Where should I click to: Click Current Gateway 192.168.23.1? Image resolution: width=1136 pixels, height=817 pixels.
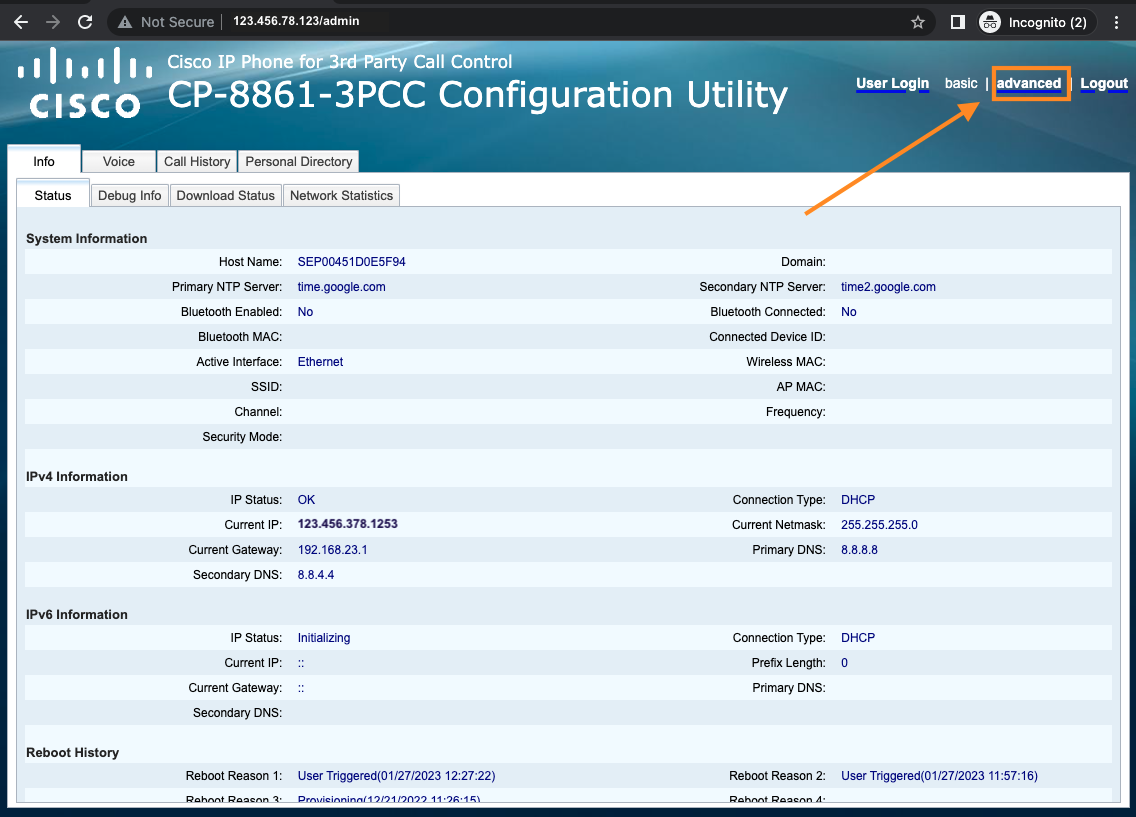[333, 550]
